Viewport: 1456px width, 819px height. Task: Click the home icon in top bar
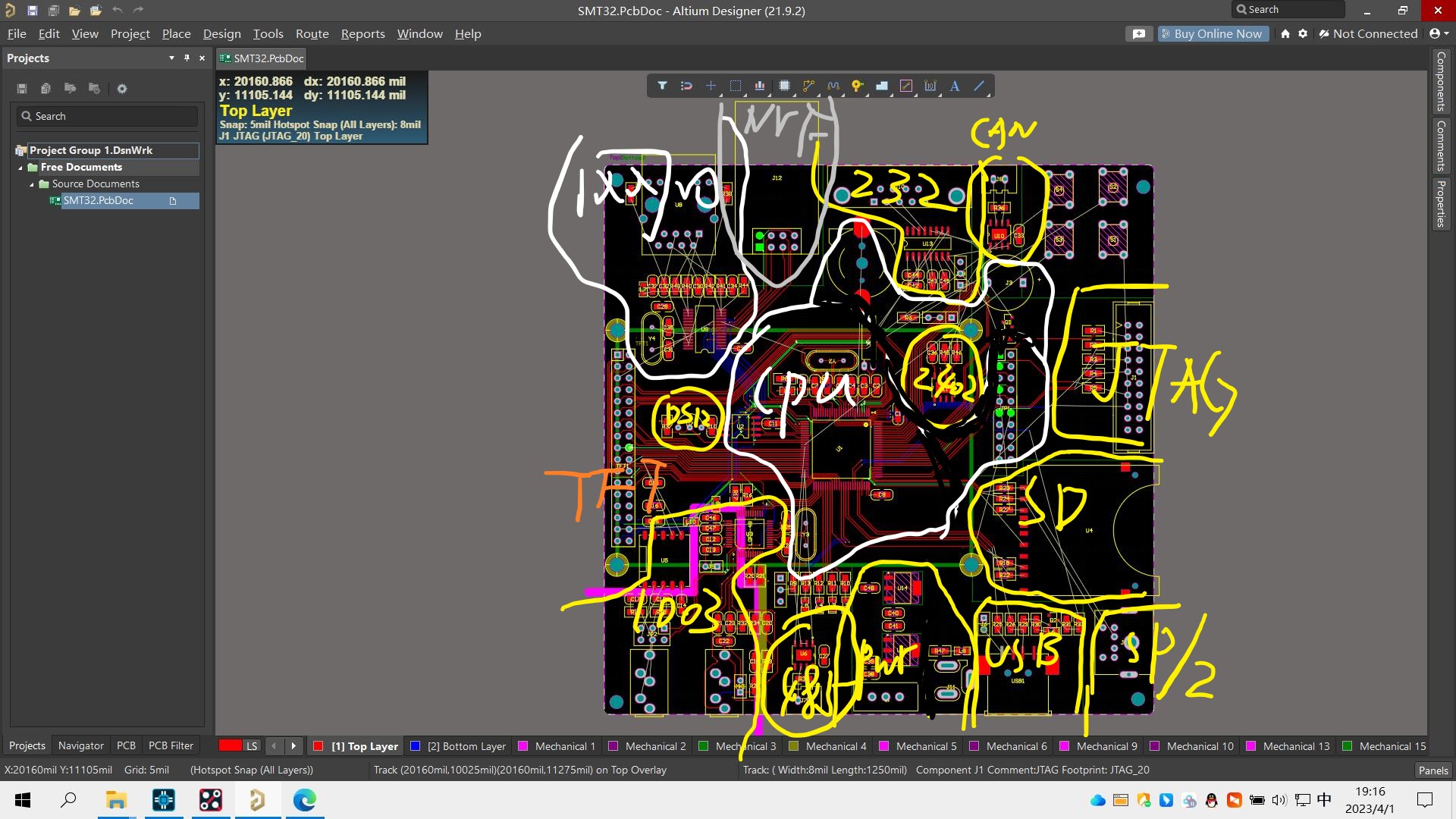(x=1285, y=34)
